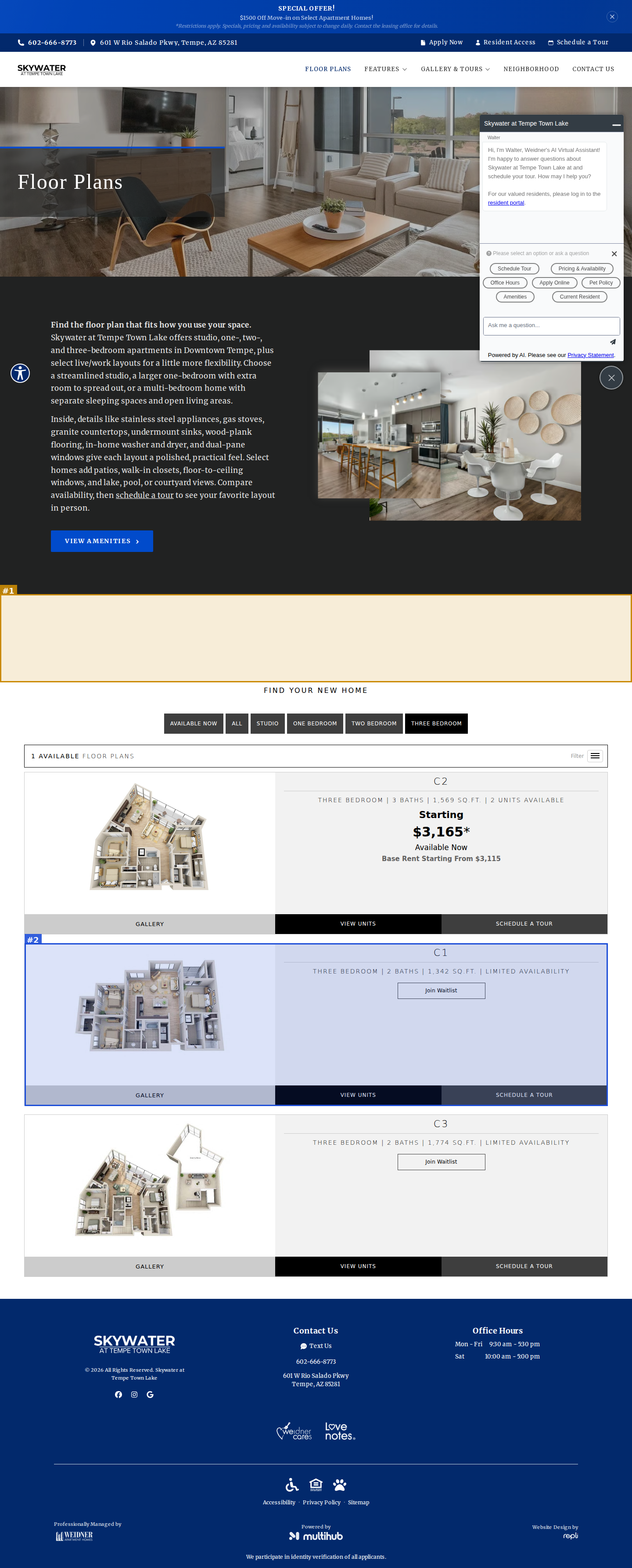This screenshot has width=632, height=1568.
Task: Open the Instagram icon in the footer
Action: coord(134,1395)
